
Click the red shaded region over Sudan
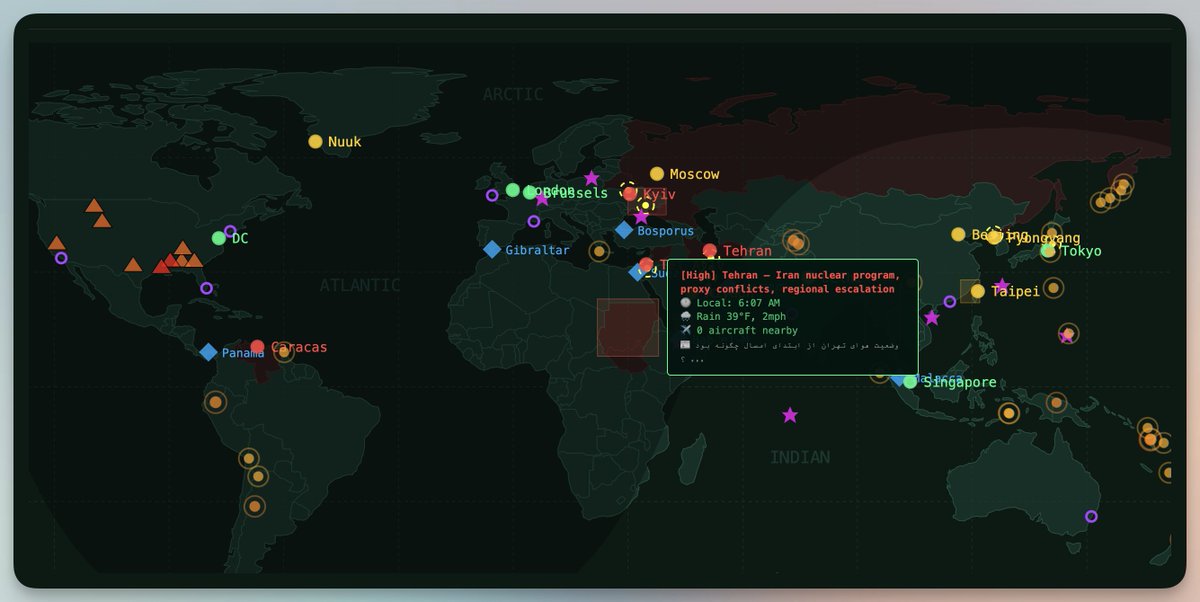(628, 327)
